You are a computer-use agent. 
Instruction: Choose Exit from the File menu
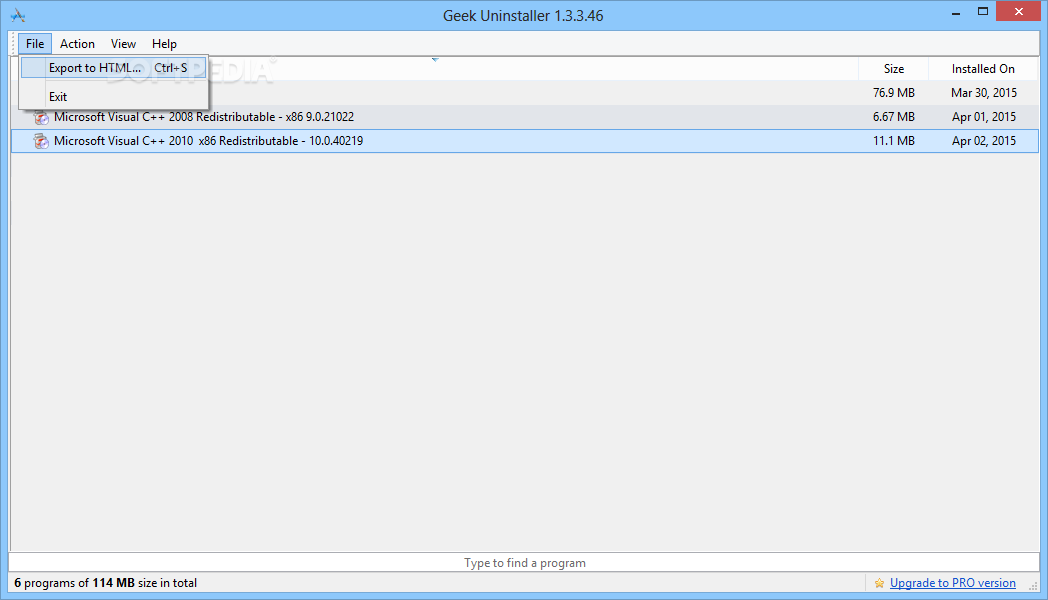114,96
